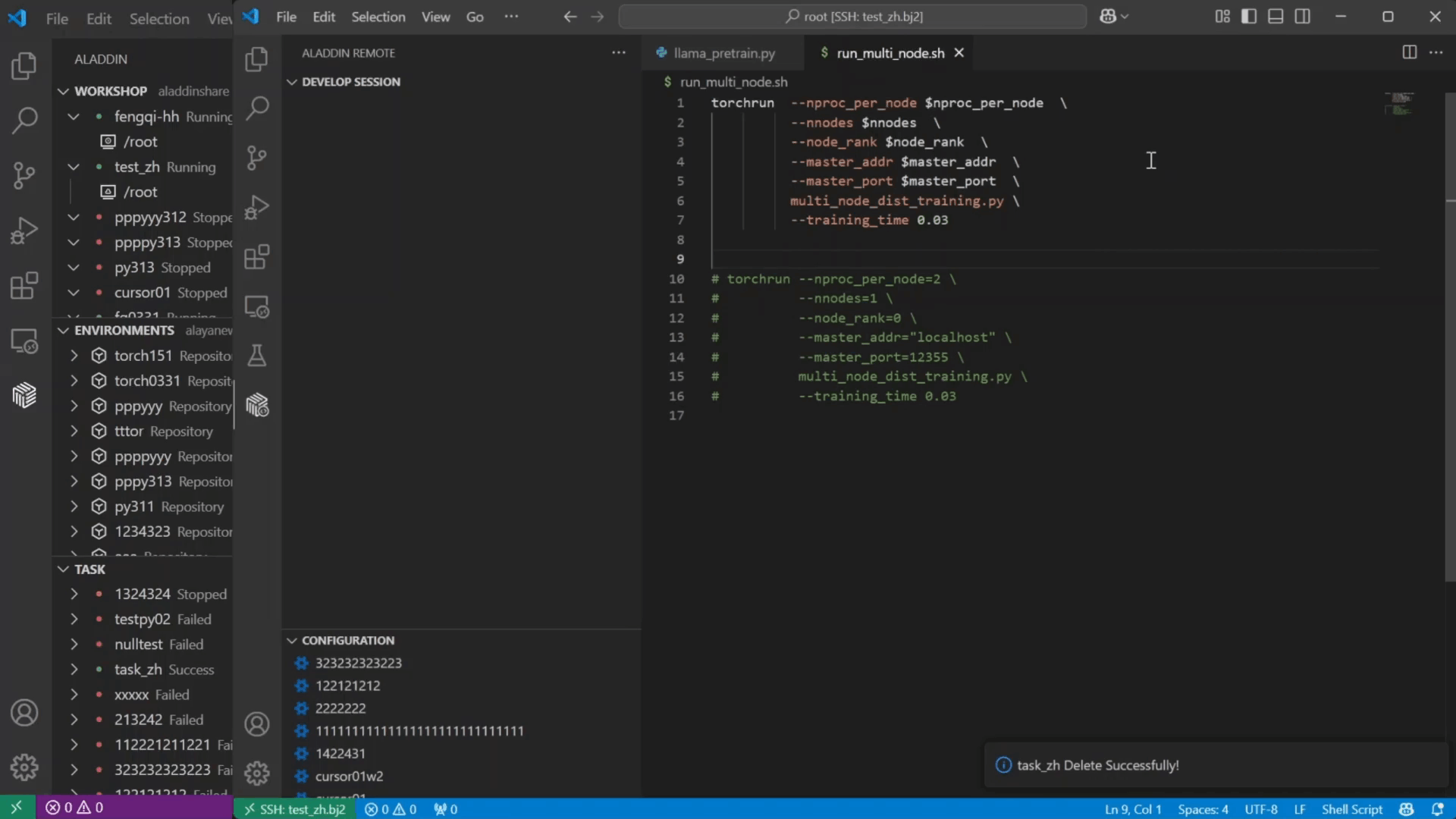Click the Split Editor Right icon
The image size is (1456, 819).
[x=1409, y=52]
